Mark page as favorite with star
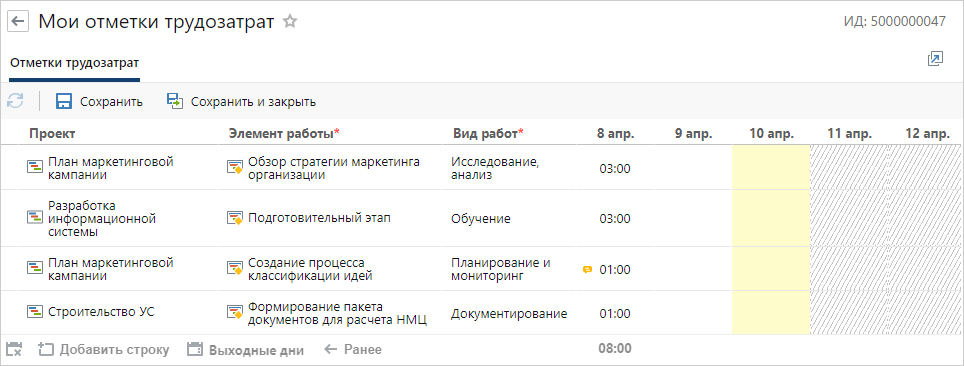The height and width of the screenshot is (366, 964). click(x=290, y=22)
